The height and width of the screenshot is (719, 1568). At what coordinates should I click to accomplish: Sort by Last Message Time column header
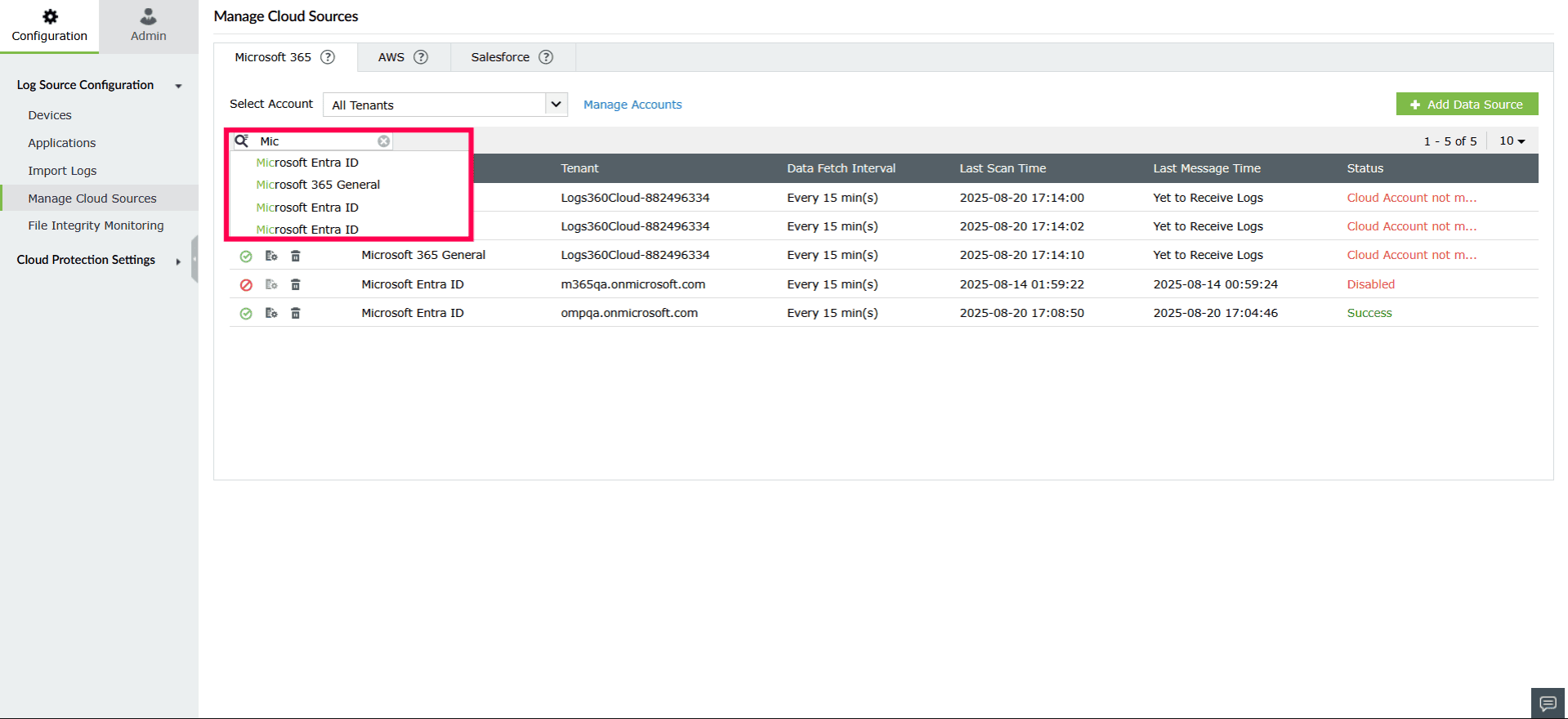1207,168
